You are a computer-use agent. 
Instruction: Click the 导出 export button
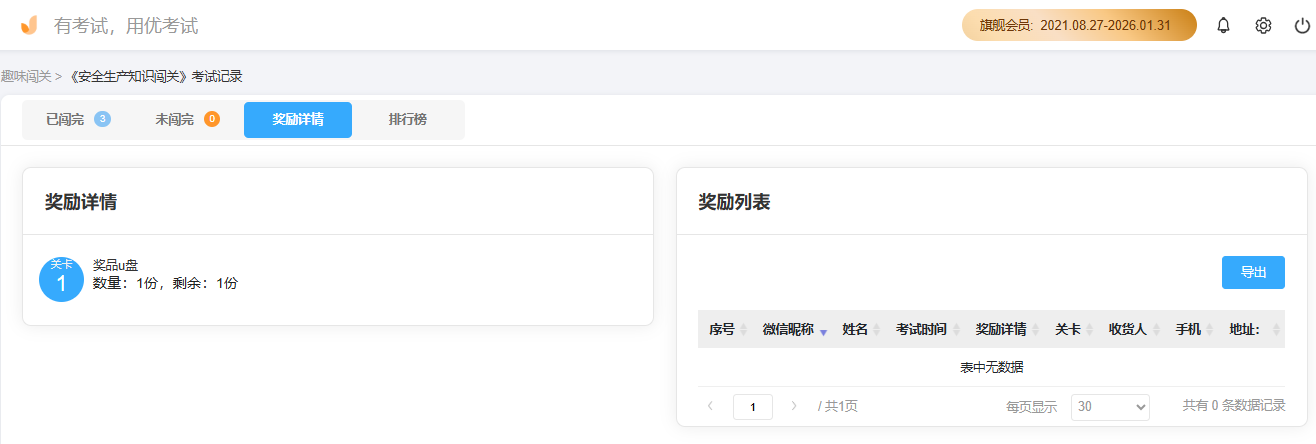tap(1253, 272)
